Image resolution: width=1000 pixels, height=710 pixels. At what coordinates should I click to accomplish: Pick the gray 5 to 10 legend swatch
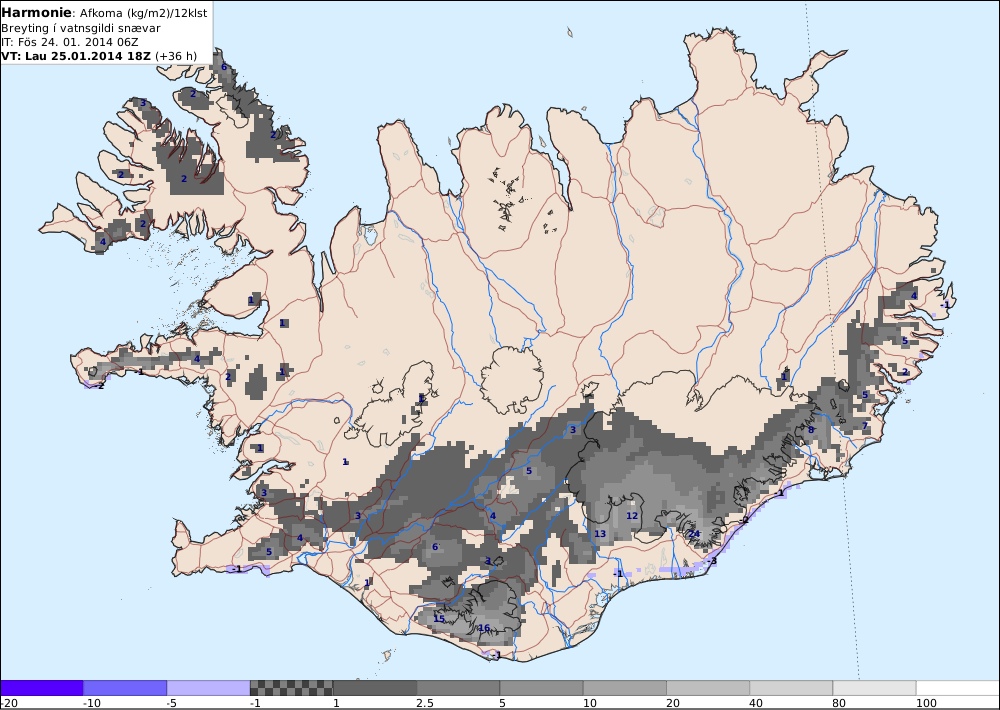[541, 688]
